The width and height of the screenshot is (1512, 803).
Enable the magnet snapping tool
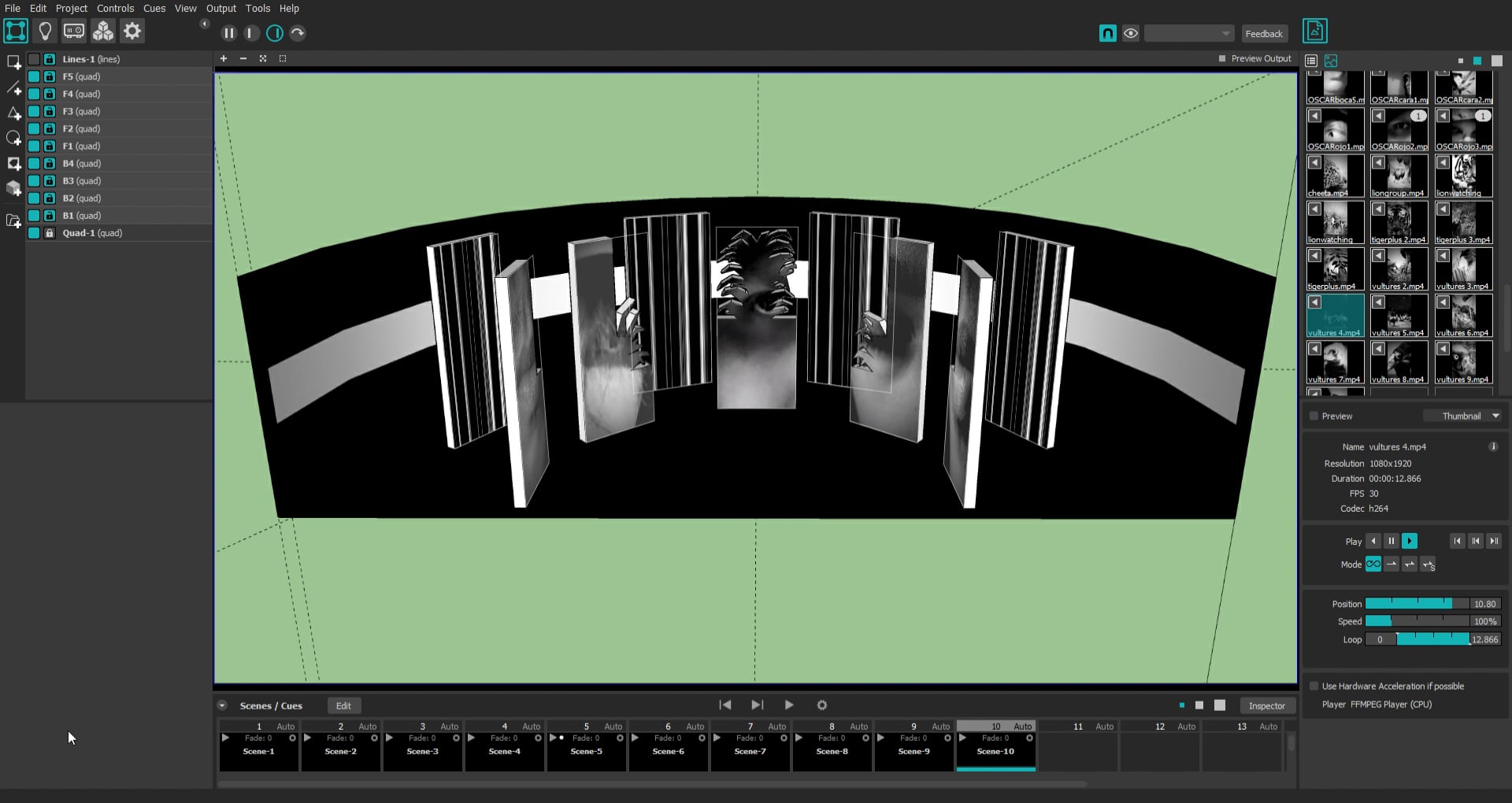pyautogui.click(x=1108, y=33)
